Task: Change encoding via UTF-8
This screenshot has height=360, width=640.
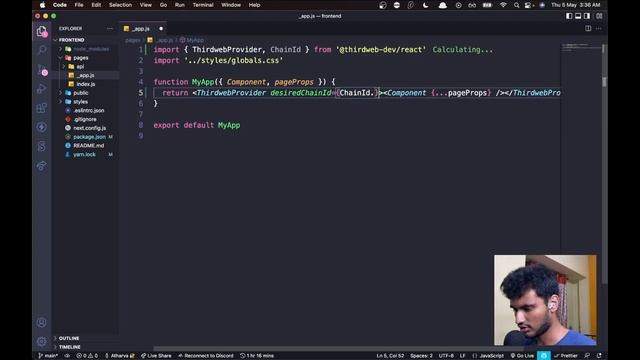Action: click(446, 356)
